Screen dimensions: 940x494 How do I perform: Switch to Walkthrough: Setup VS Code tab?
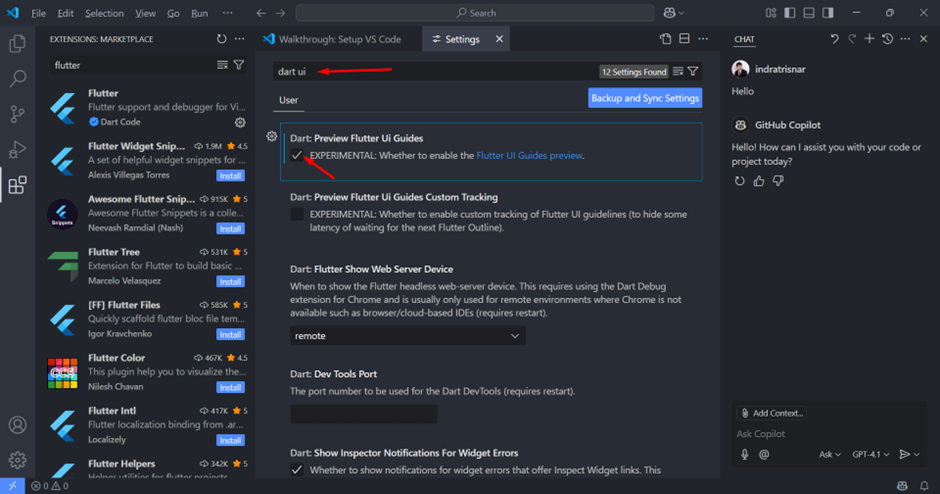pyautogui.click(x=339, y=39)
